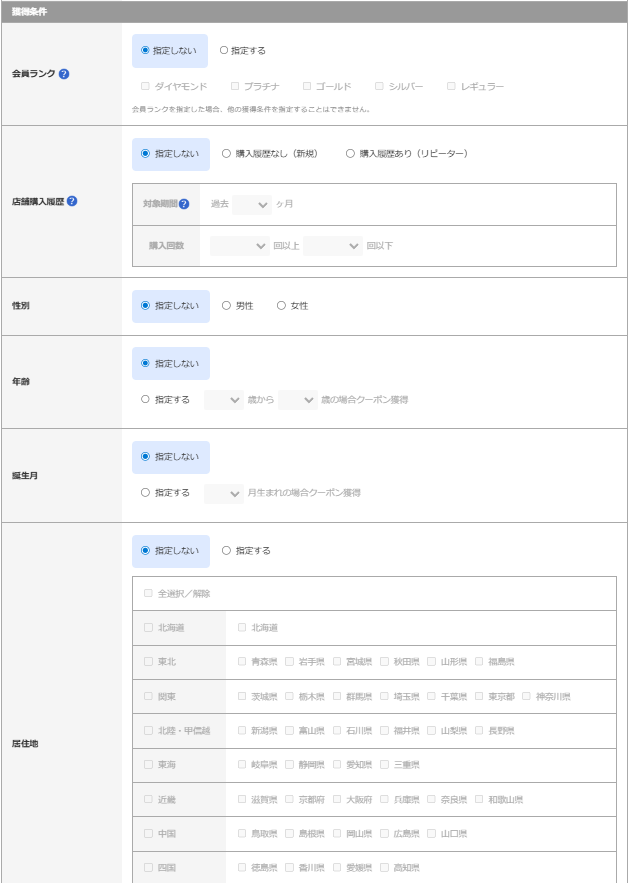Image resolution: width=630 pixels, height=883 pixels.
Task: Select 指定する for 居住地
Action: point(227,551)
